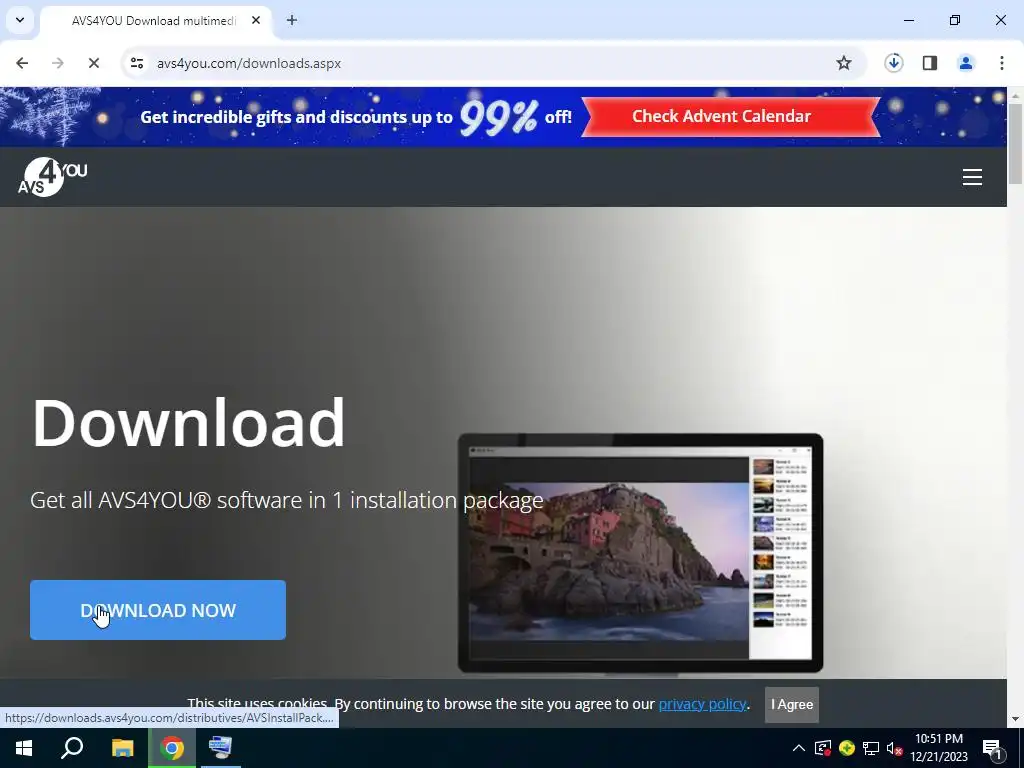Viewport: 1024px width, 768px height.
Task: Select the AVS4YOU Download tab
Action: coord(155,21)
